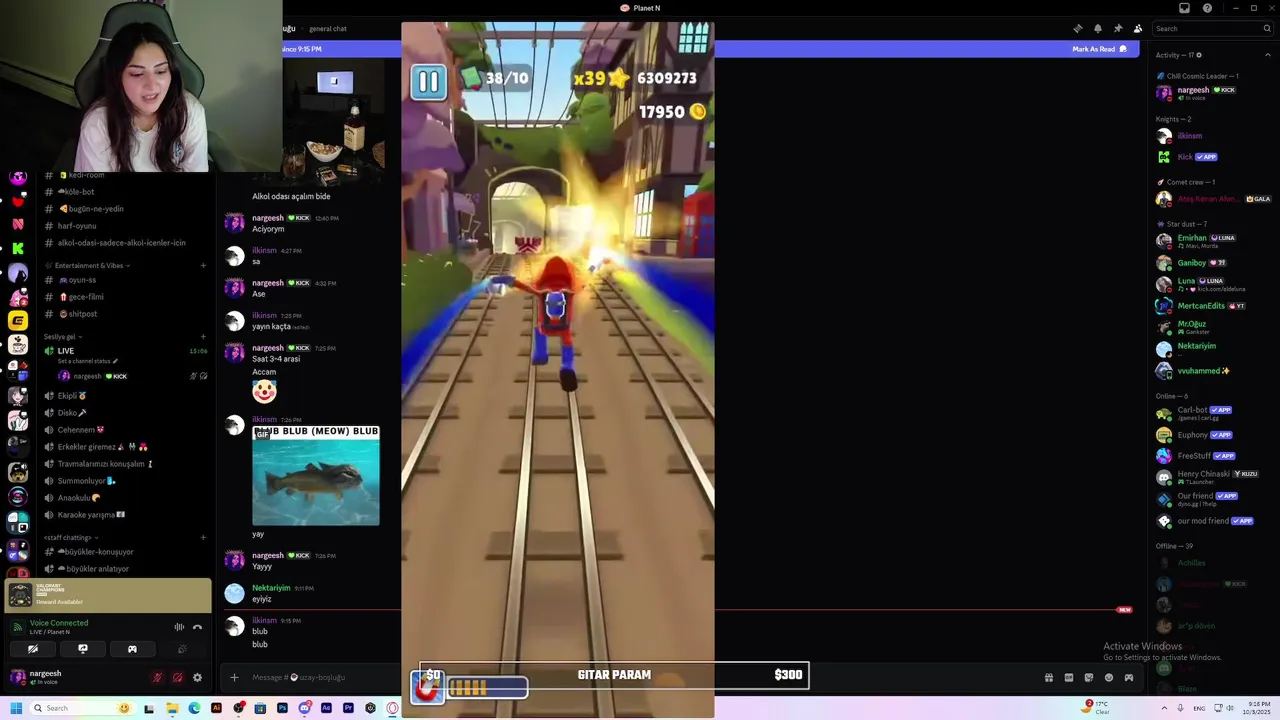1280x720 pixels.
Task: Open Photoshop from the taskbar
Action: point(282,708)
